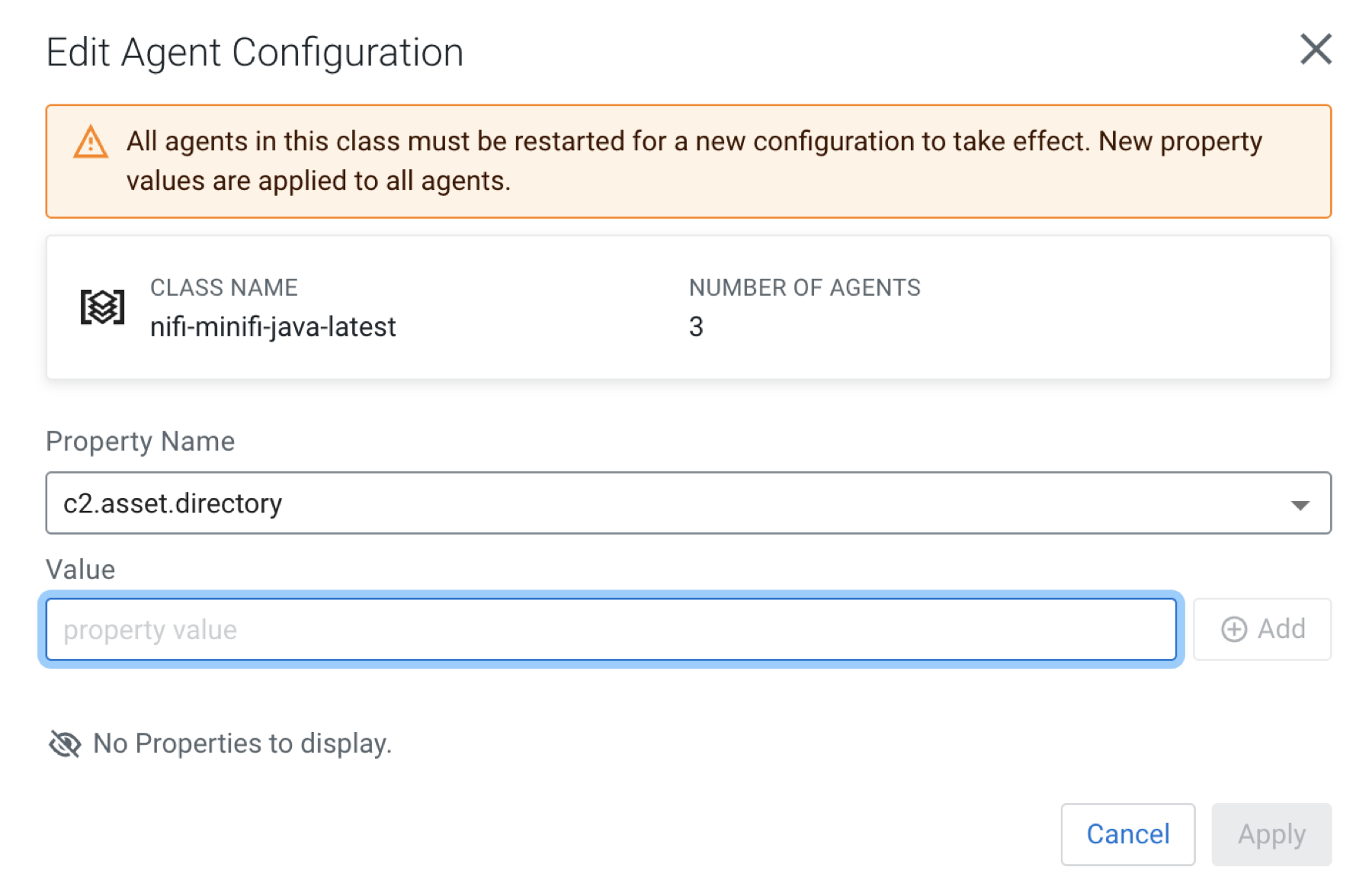This screenshot has width=1372, height=883.
Task: Click the "No Properties to display" text
Action: coord(242,743)
